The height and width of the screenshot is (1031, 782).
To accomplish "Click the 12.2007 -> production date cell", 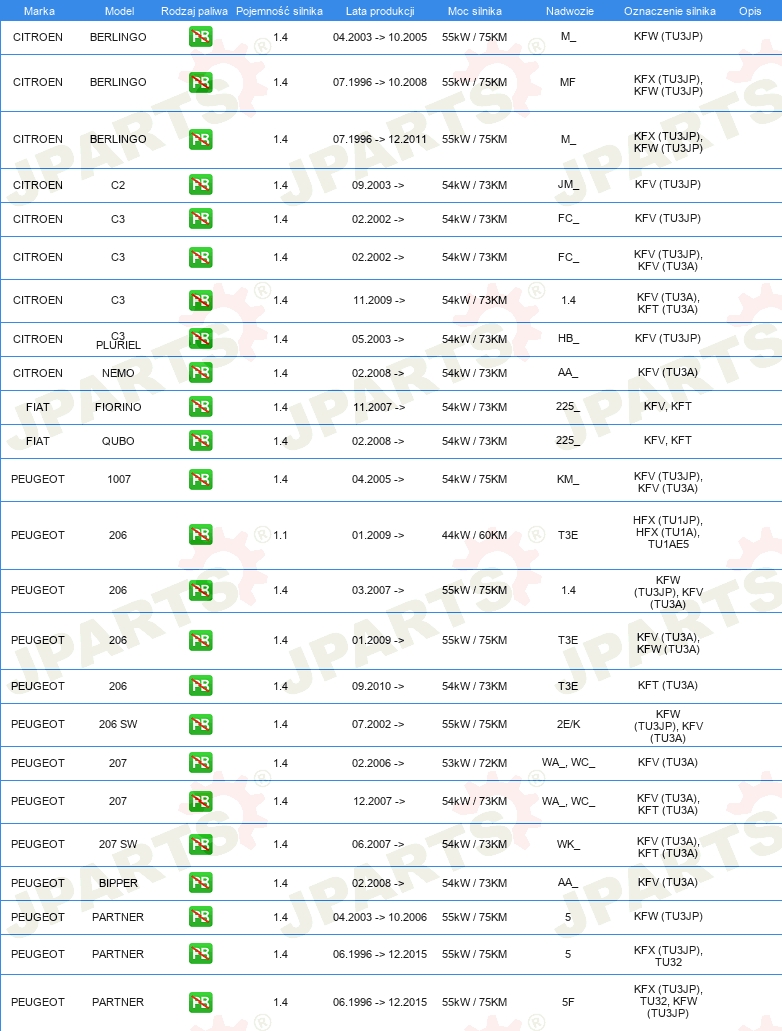I will click(x=379, y=802).
